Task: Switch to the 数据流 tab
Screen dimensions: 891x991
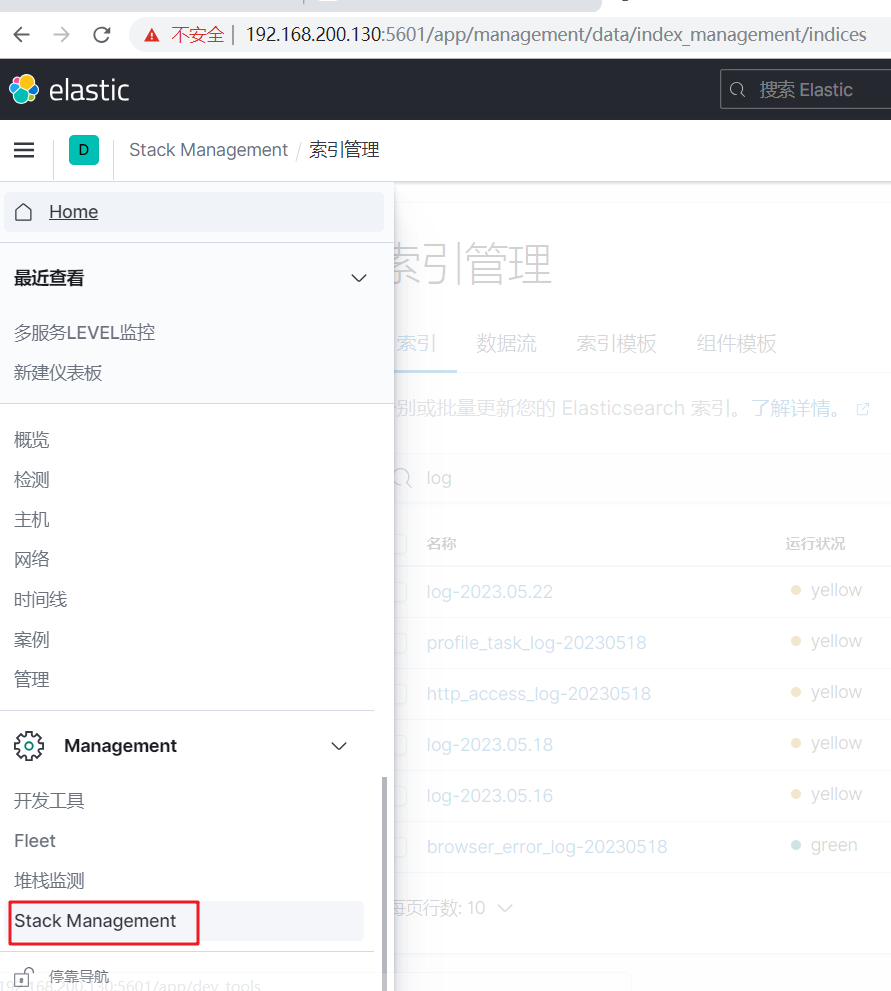Action: [506, 344]
